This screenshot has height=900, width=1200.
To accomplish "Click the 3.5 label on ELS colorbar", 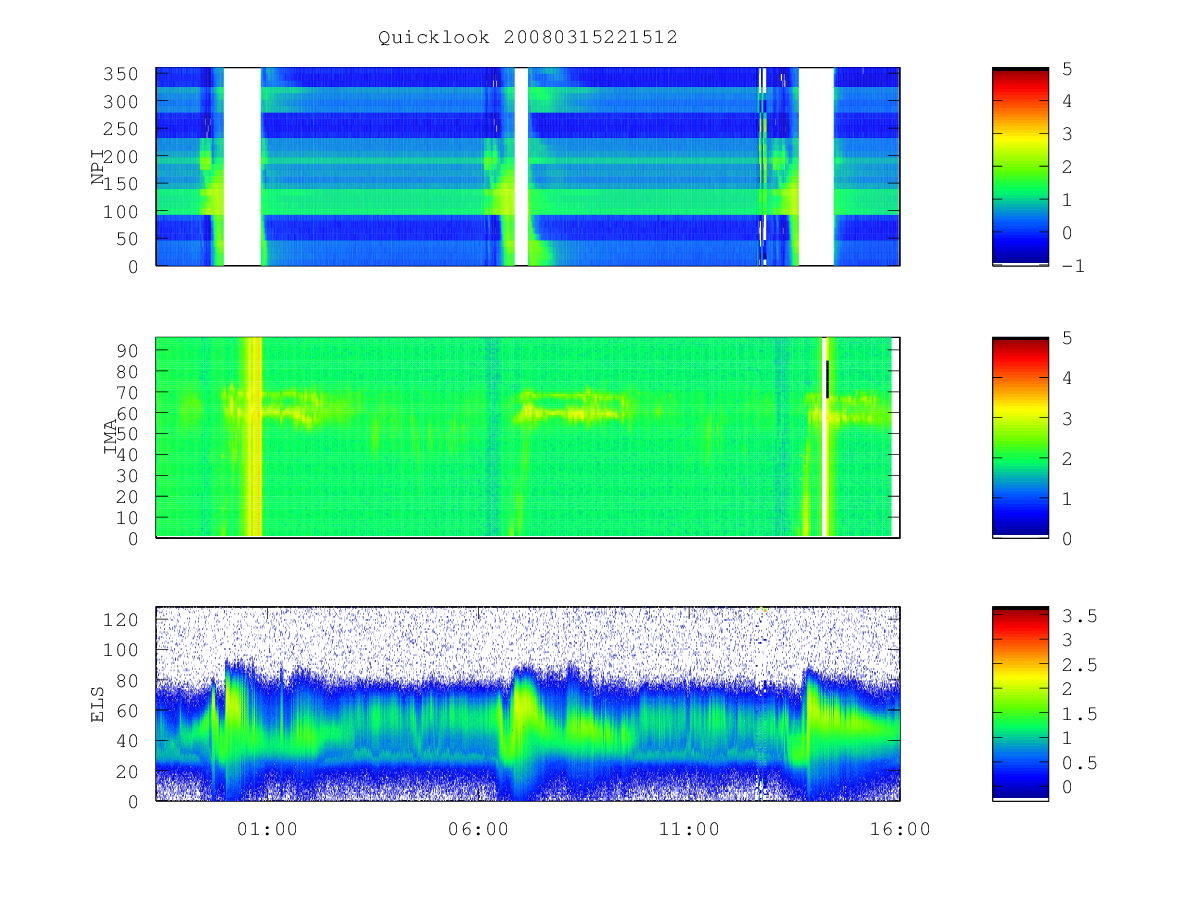I will coord(1080,616).
